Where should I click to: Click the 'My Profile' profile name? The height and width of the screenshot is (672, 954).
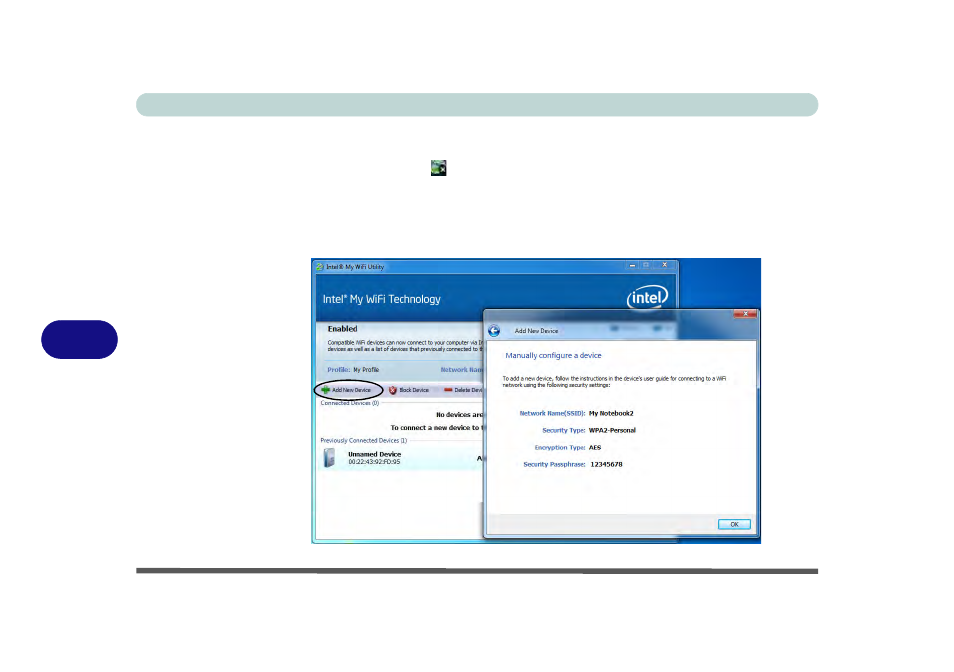point(366,370)
